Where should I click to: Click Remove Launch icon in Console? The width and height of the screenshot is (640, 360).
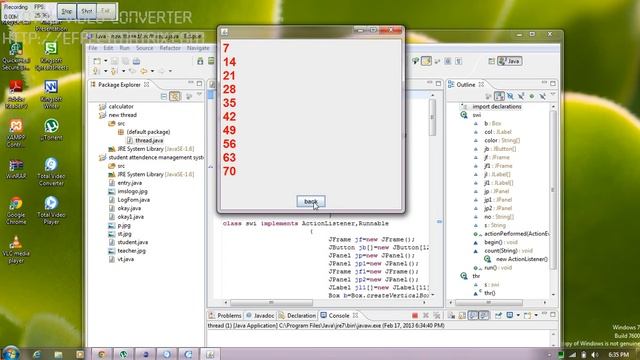click(426, 316)
